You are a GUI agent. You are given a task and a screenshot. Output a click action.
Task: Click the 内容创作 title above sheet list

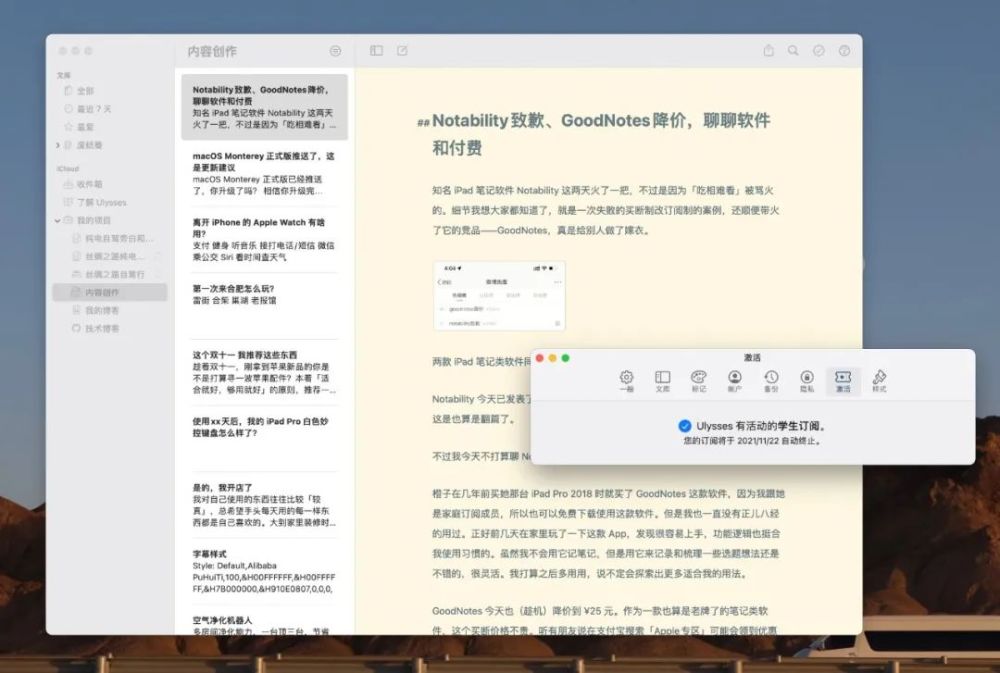(x=212, y=51)
